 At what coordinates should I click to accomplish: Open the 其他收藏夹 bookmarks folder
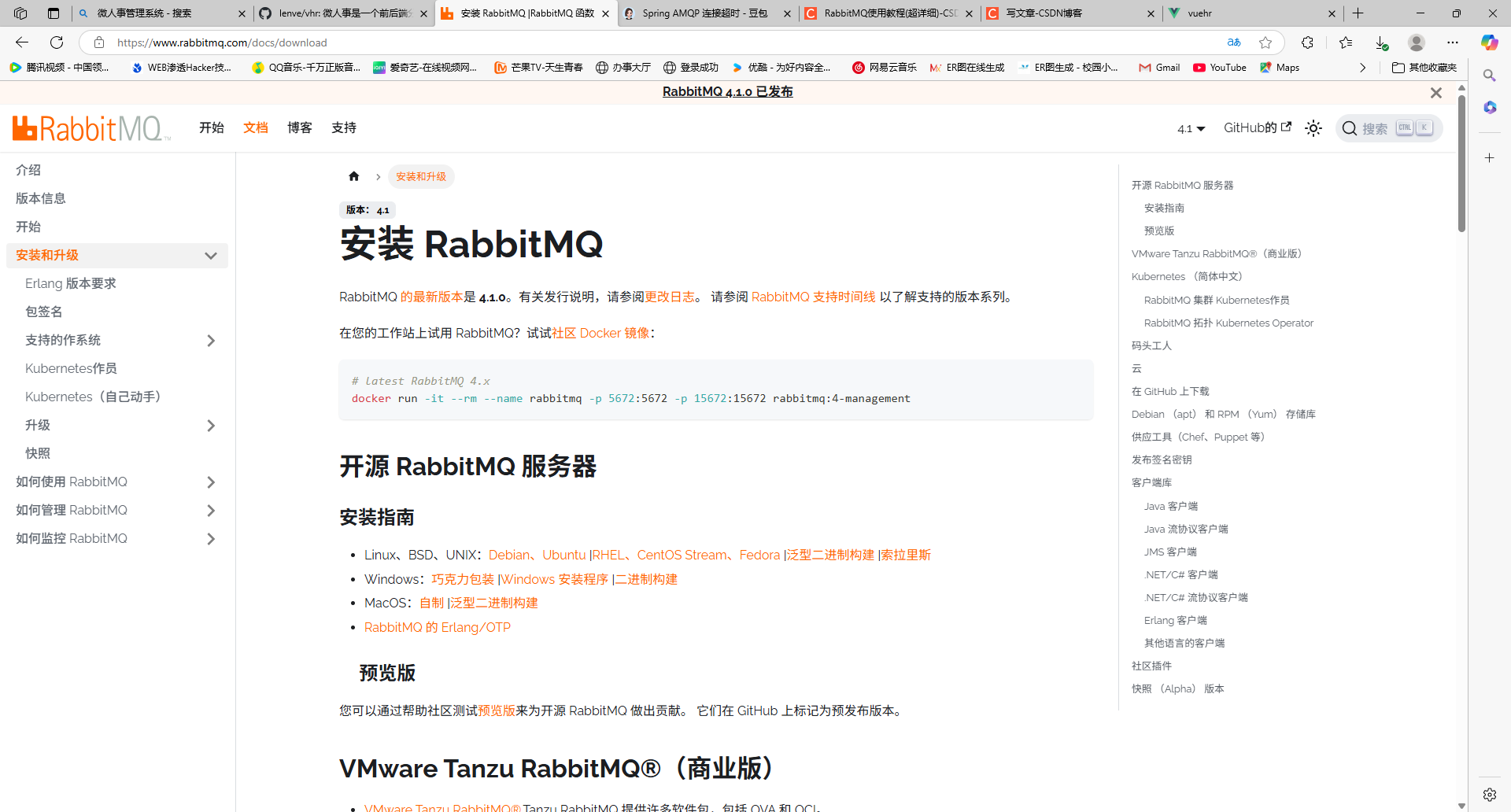(x=1424, y=68)
